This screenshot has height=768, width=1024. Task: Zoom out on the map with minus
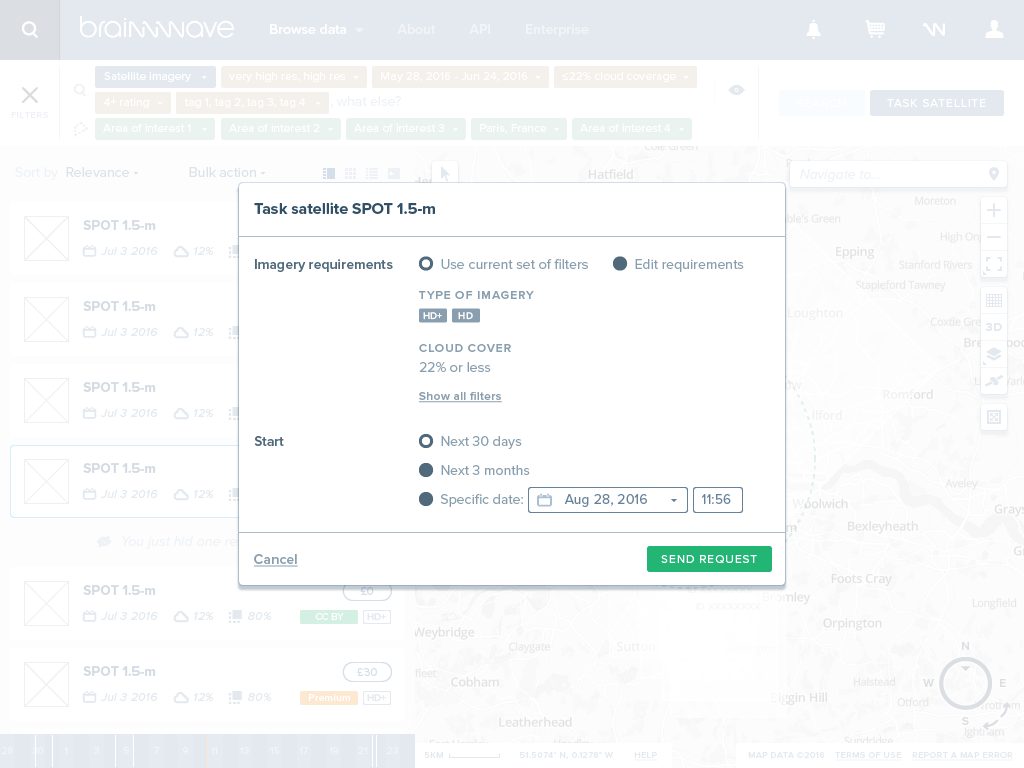pos(994,237)
